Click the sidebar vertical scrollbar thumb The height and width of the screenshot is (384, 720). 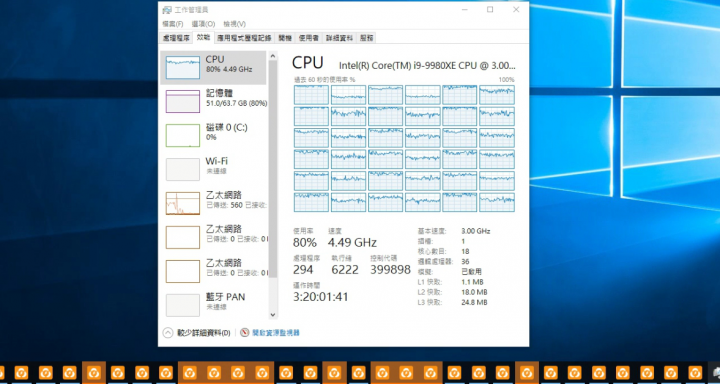click(273, 169)
